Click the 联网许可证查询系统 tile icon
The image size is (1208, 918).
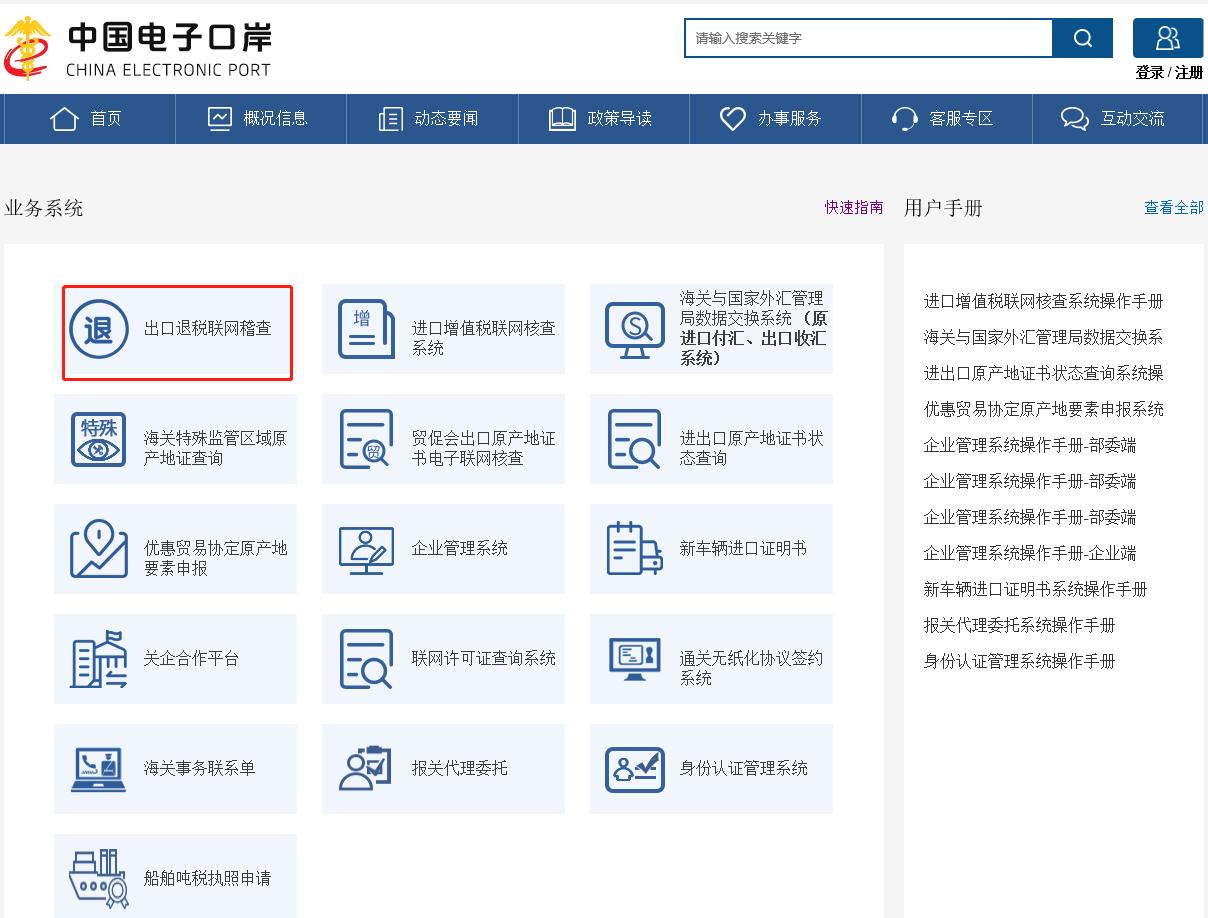pos(366,659)
